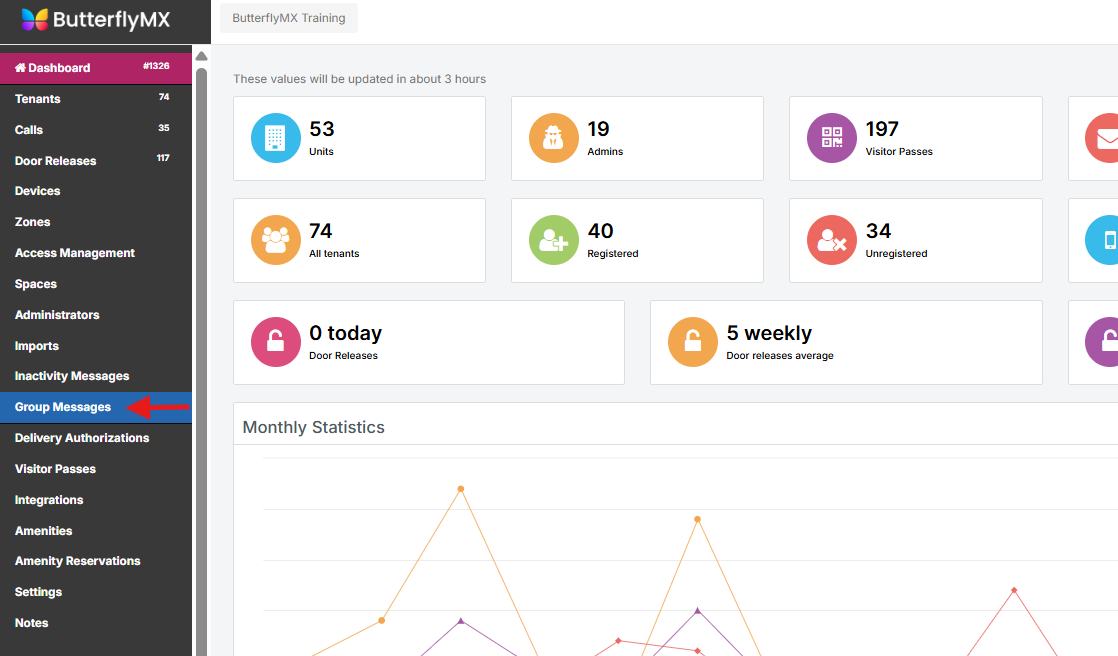Click the ButterflyMX Training building button
Image resolution: width=1118 pixels, height=656 pixels.
coord(288,18)
